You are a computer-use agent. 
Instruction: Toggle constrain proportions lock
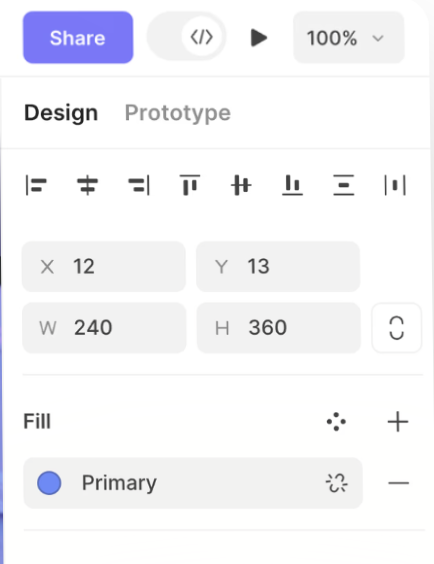coord(397,328)
